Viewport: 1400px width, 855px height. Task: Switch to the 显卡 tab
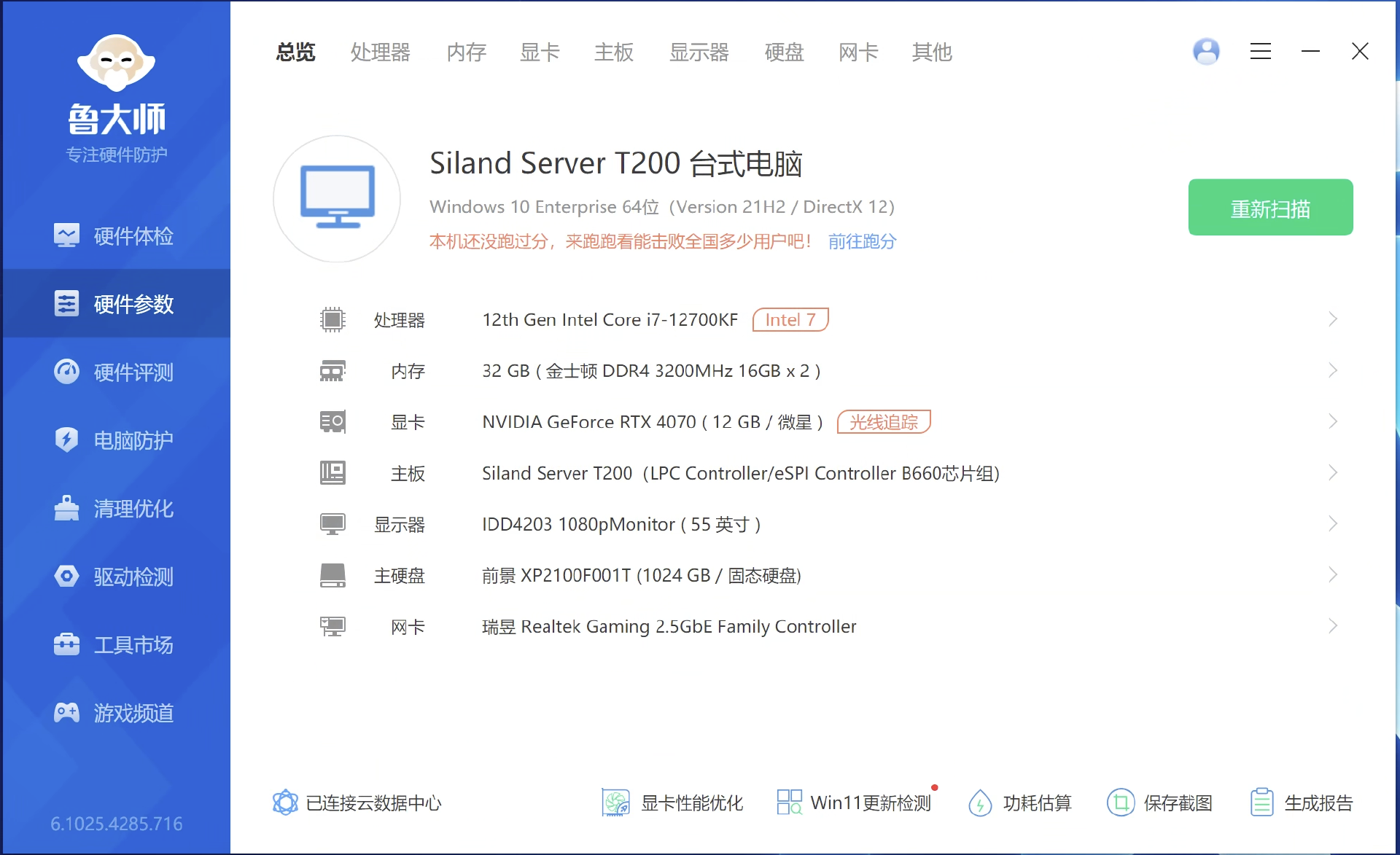[x=540, y=52]
